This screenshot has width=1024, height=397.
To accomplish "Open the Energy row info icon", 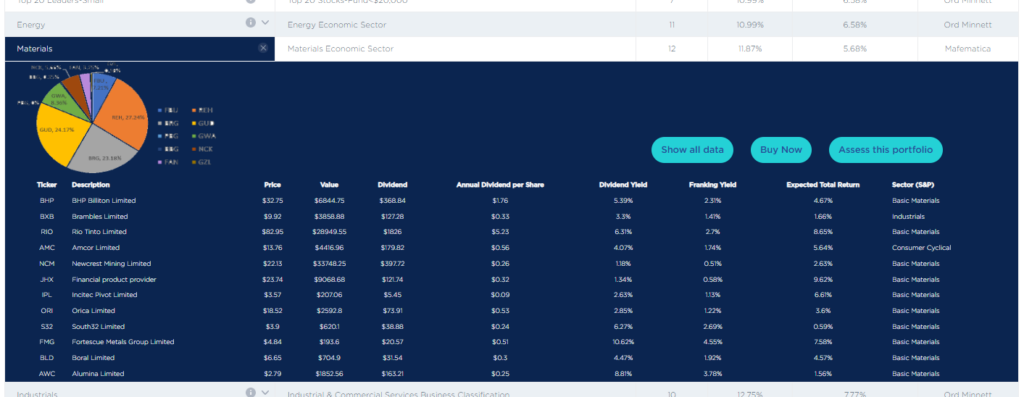I will click(250, 23).
